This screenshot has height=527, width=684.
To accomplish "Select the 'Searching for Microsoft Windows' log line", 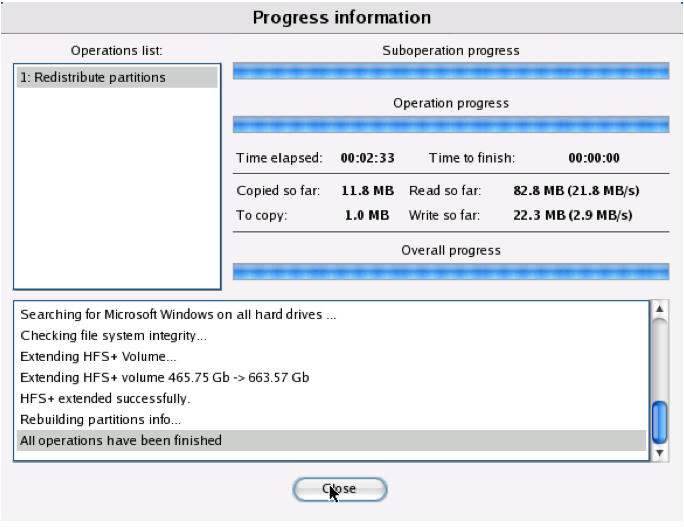I will [x=177, y=314].
